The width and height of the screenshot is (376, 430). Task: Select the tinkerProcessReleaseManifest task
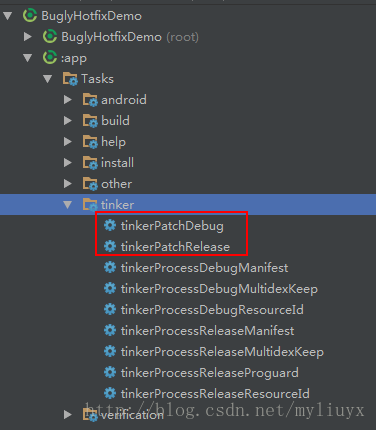coord(207,331)
